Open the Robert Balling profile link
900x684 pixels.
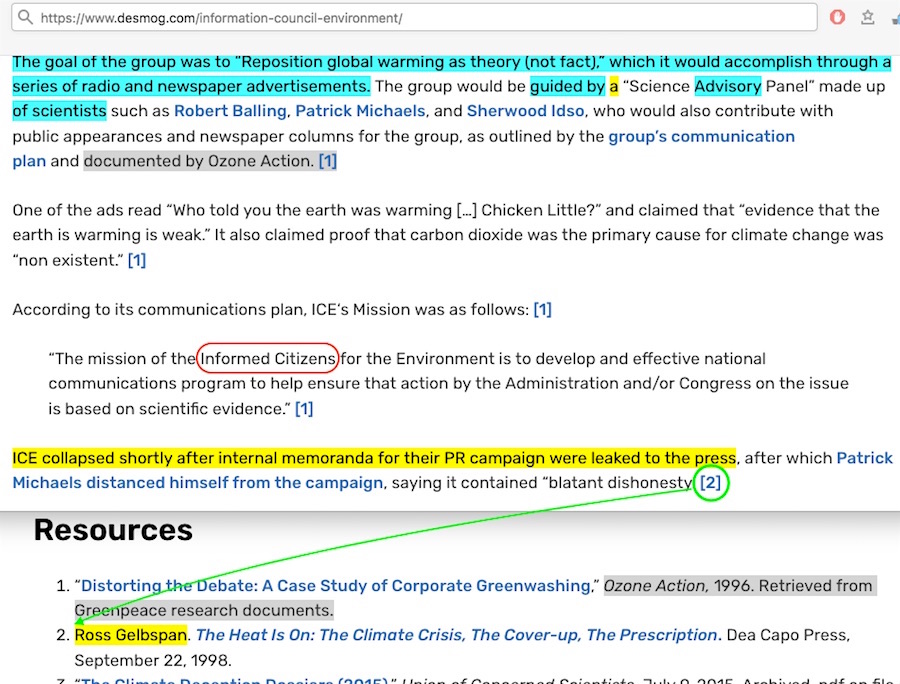(x=230, y=111)
